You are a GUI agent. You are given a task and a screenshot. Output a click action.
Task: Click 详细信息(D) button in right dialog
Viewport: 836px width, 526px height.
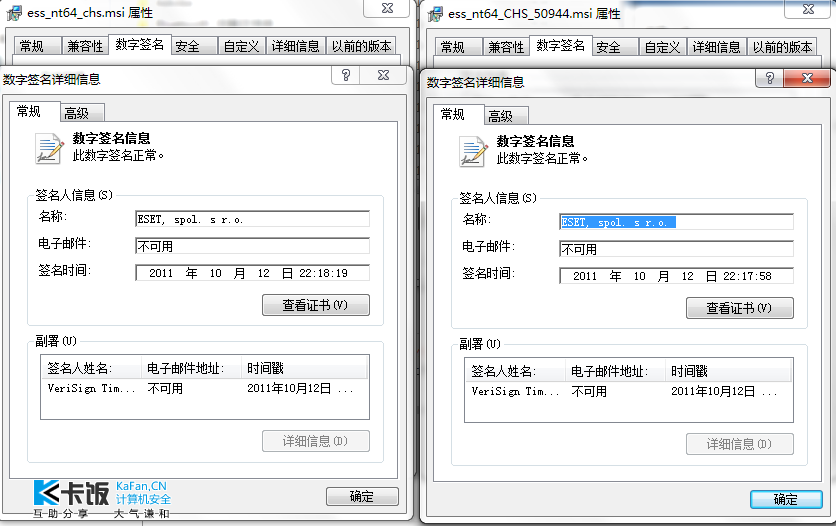[x=739, y=444]
